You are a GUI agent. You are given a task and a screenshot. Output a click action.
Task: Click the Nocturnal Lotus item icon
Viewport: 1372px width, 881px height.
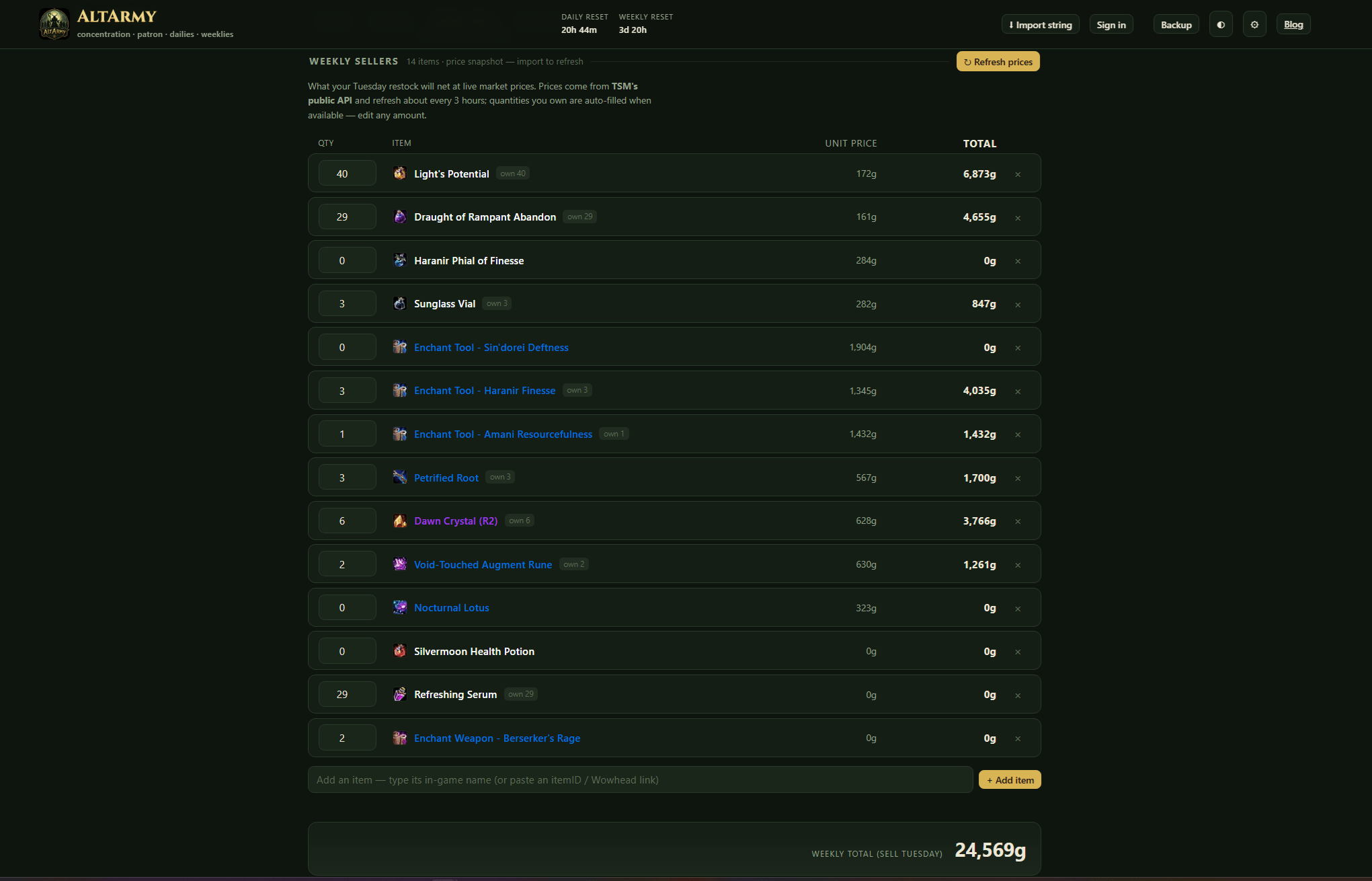pos(400,607)
